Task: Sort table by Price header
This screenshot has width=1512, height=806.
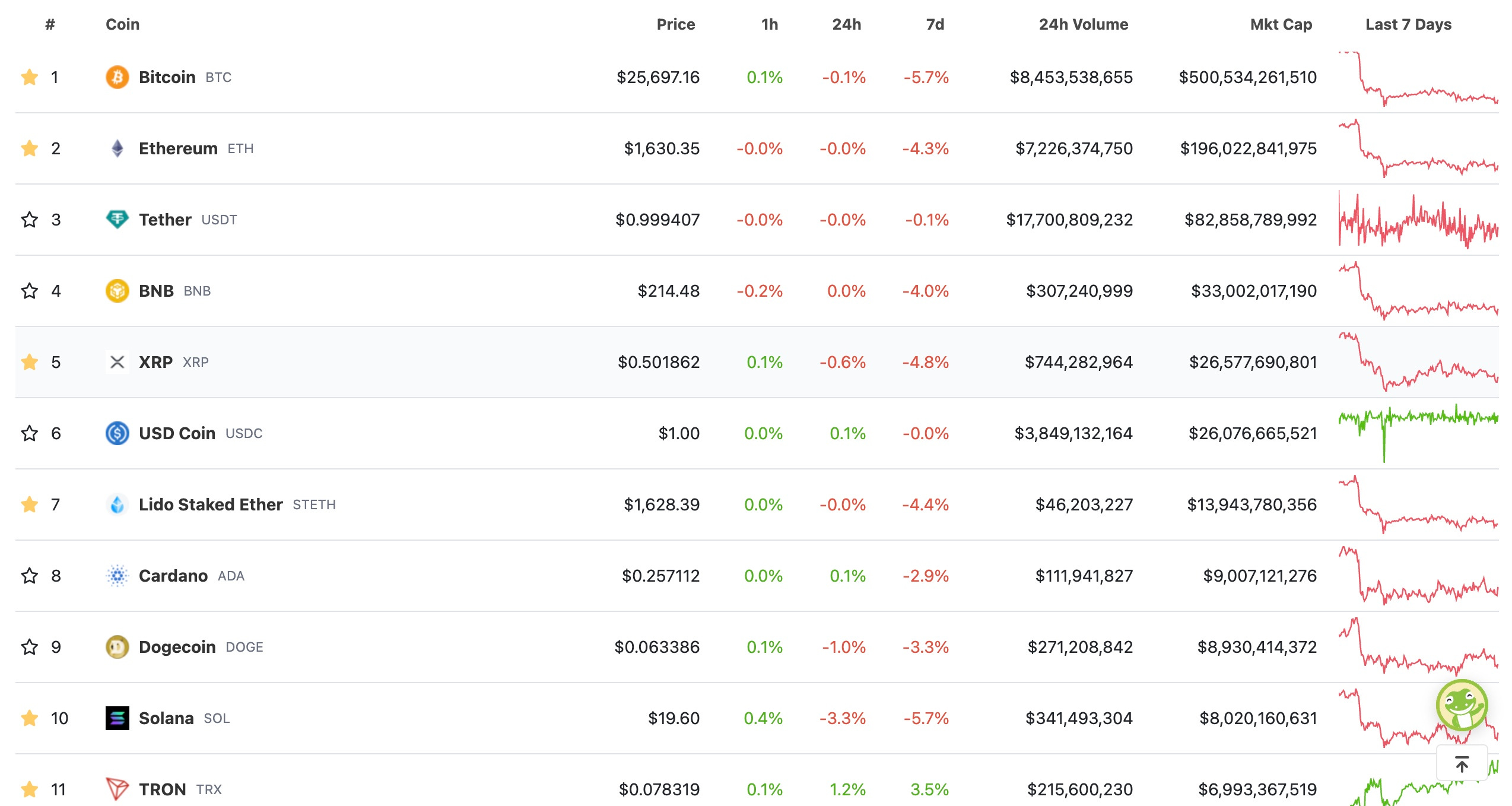Action: click(x=676, y=24)
